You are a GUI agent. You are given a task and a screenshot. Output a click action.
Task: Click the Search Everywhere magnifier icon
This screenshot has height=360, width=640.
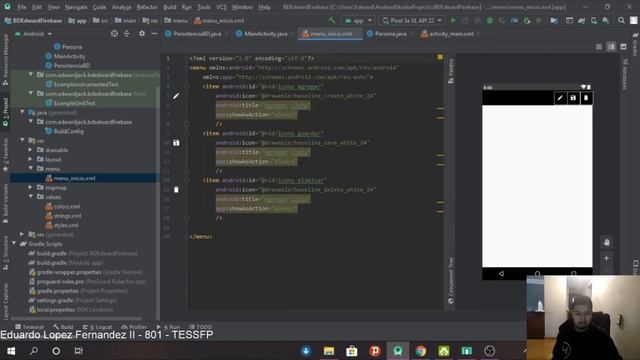(x=621, y=20)
